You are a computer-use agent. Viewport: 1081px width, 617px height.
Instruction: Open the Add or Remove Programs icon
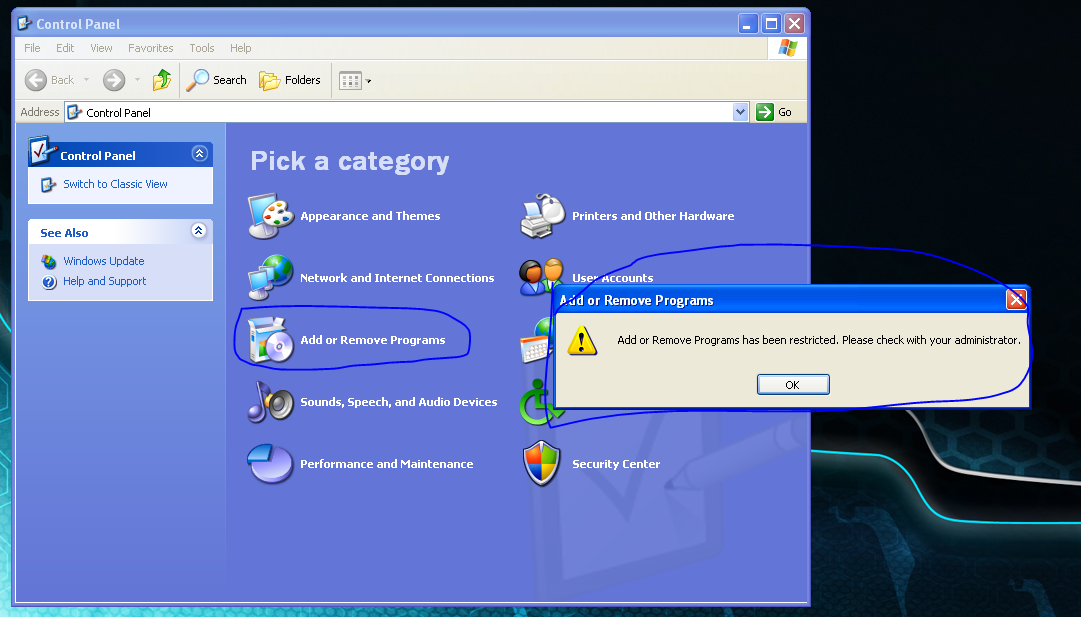(271, 339)
